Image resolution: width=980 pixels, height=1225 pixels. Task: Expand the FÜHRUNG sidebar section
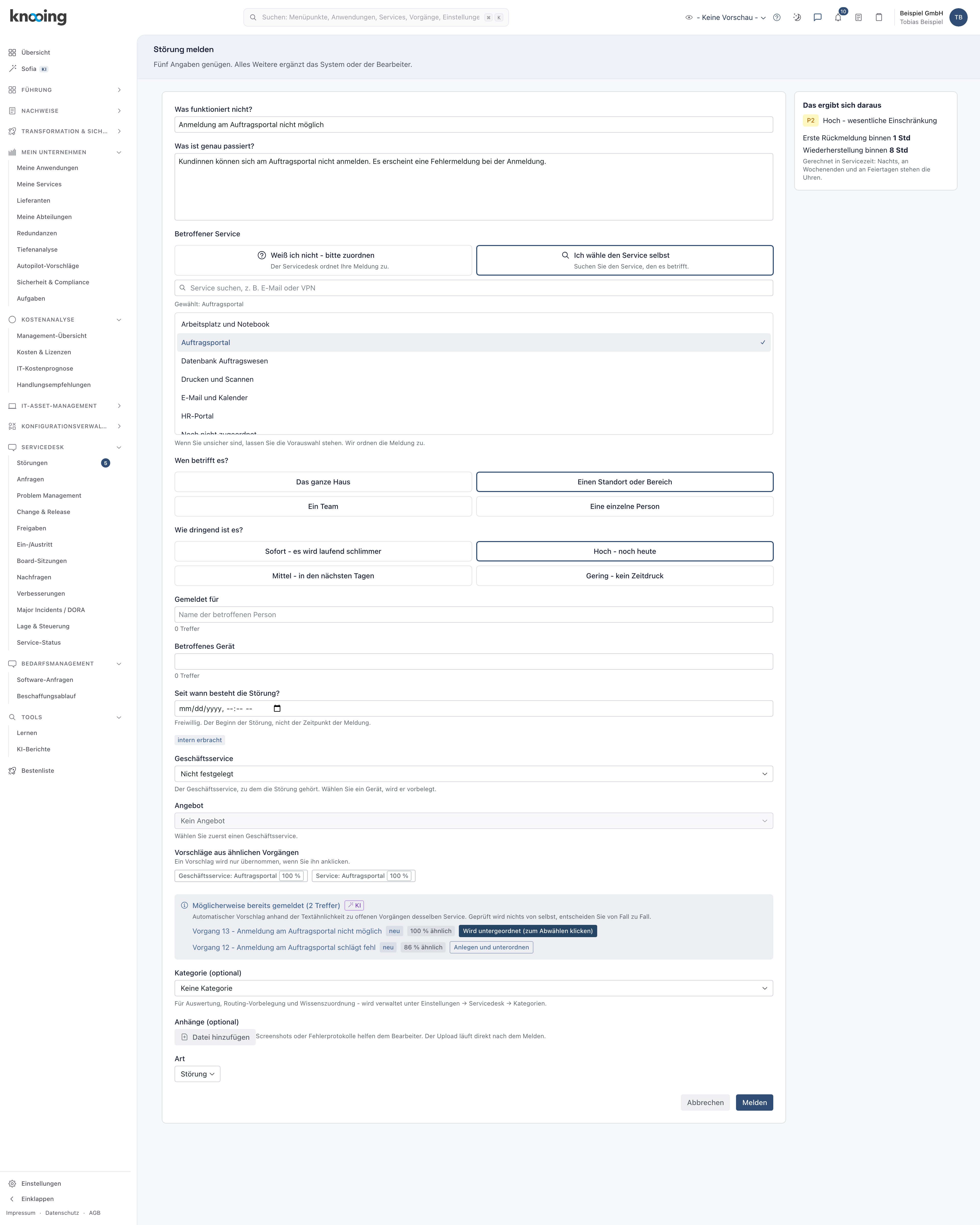tap(65, 90)
